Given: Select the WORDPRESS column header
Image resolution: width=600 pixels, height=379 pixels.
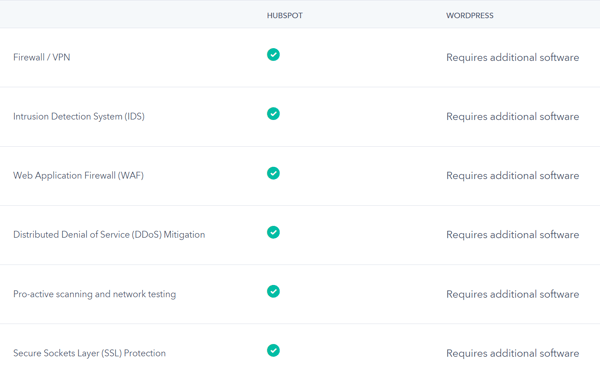Looking at the screenshot, I should click(470, 16).
